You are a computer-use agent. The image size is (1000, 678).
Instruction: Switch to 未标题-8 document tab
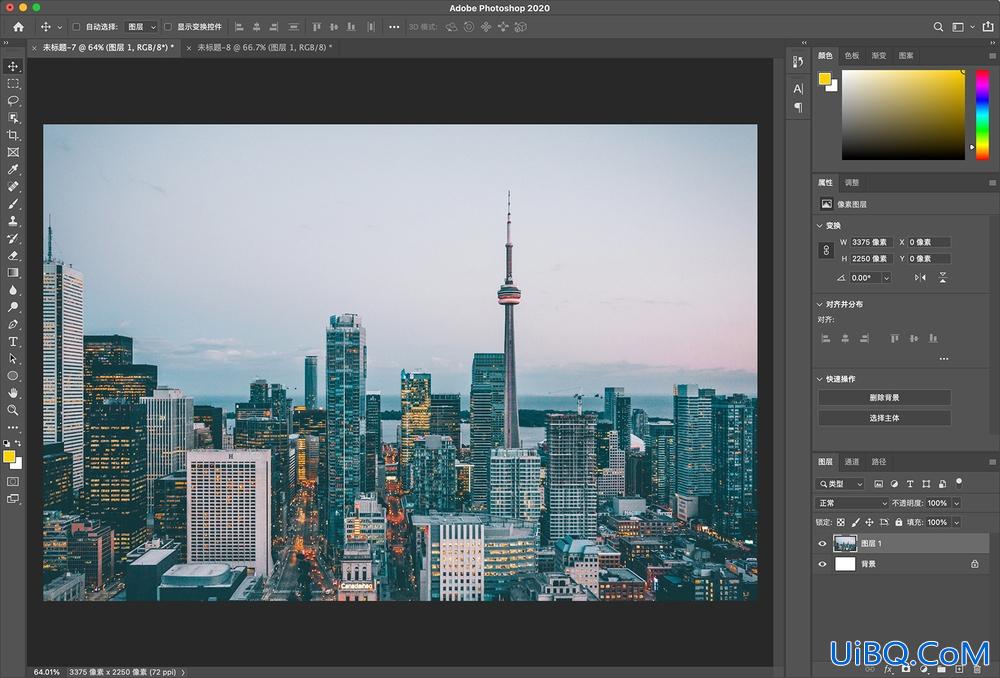[264, 47]
